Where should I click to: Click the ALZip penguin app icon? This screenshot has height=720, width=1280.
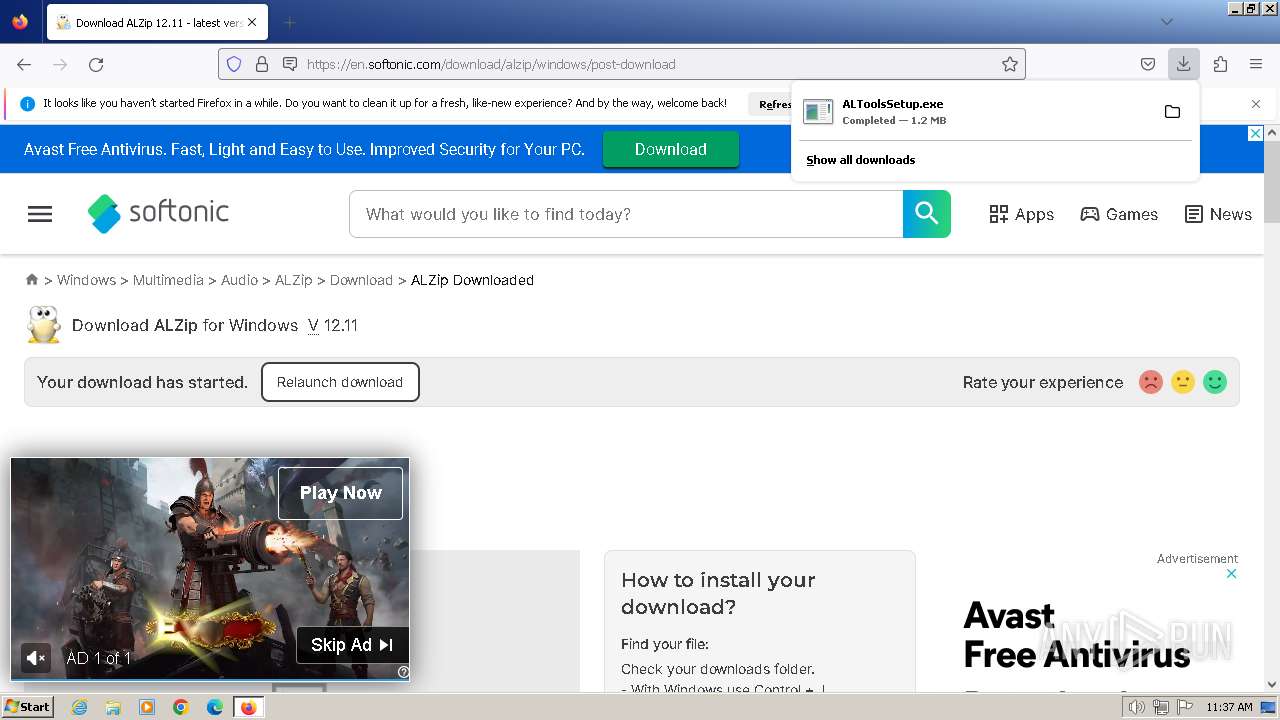click(x=43, y=325)
